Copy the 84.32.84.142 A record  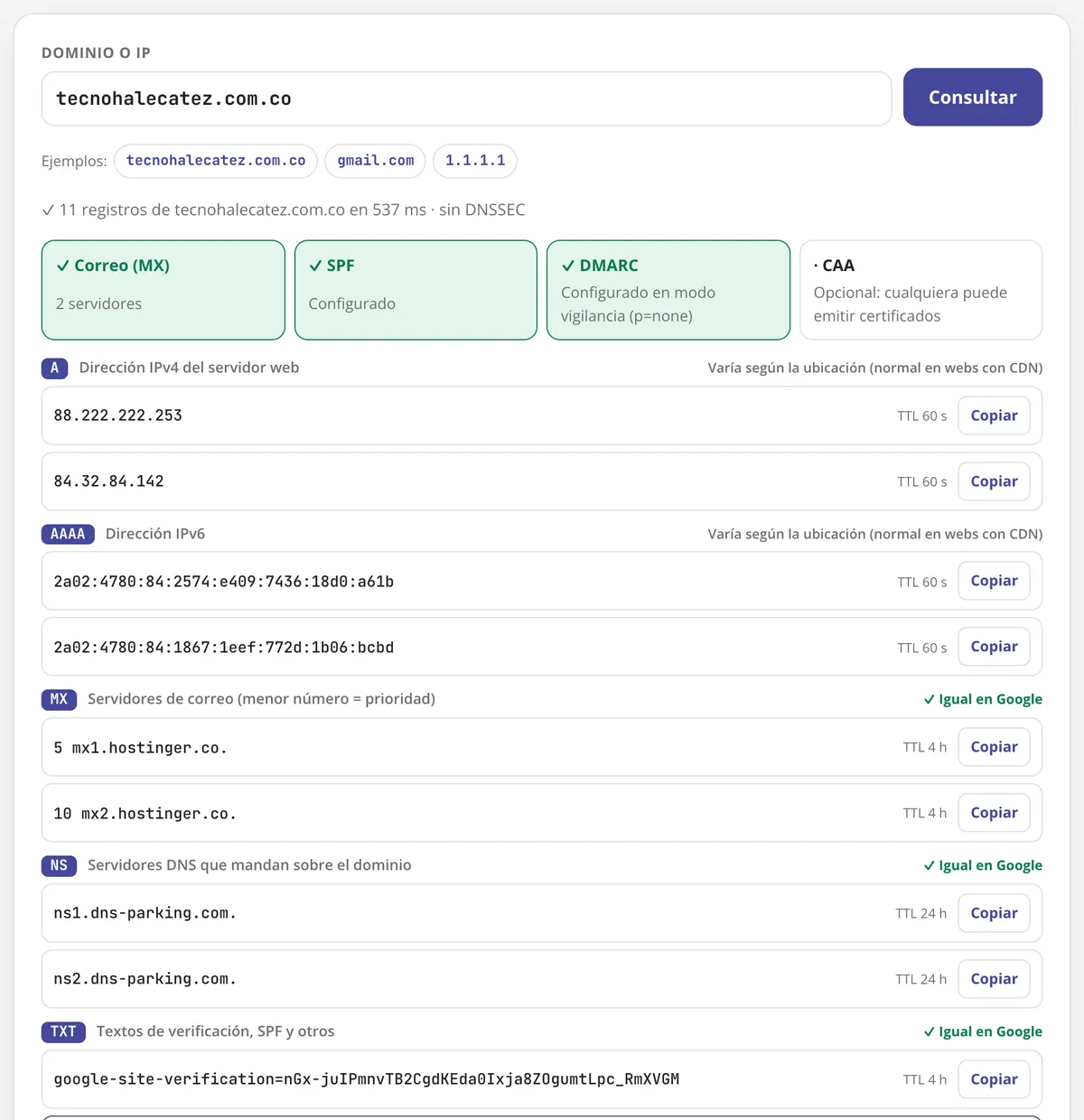click(x=994, y=481)
